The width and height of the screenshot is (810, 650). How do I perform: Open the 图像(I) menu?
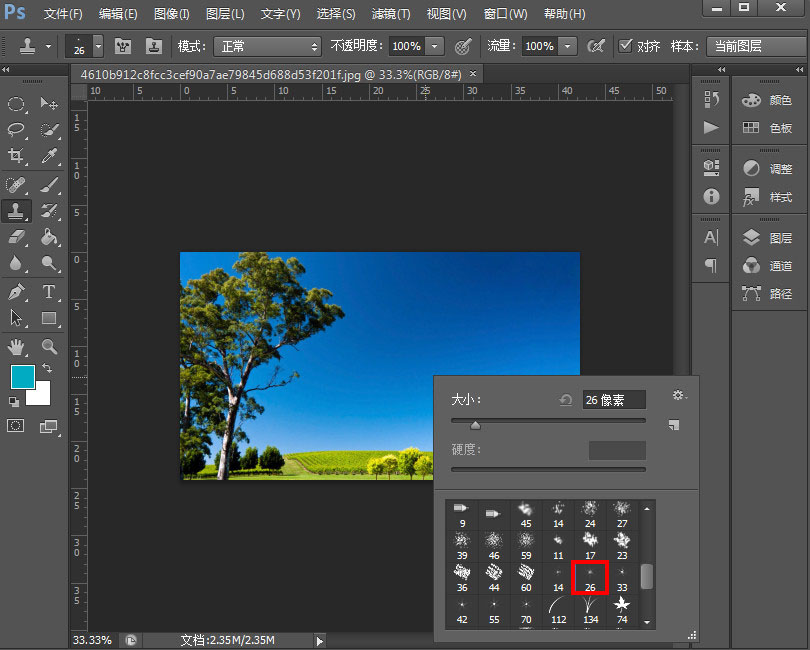point(172,14)
